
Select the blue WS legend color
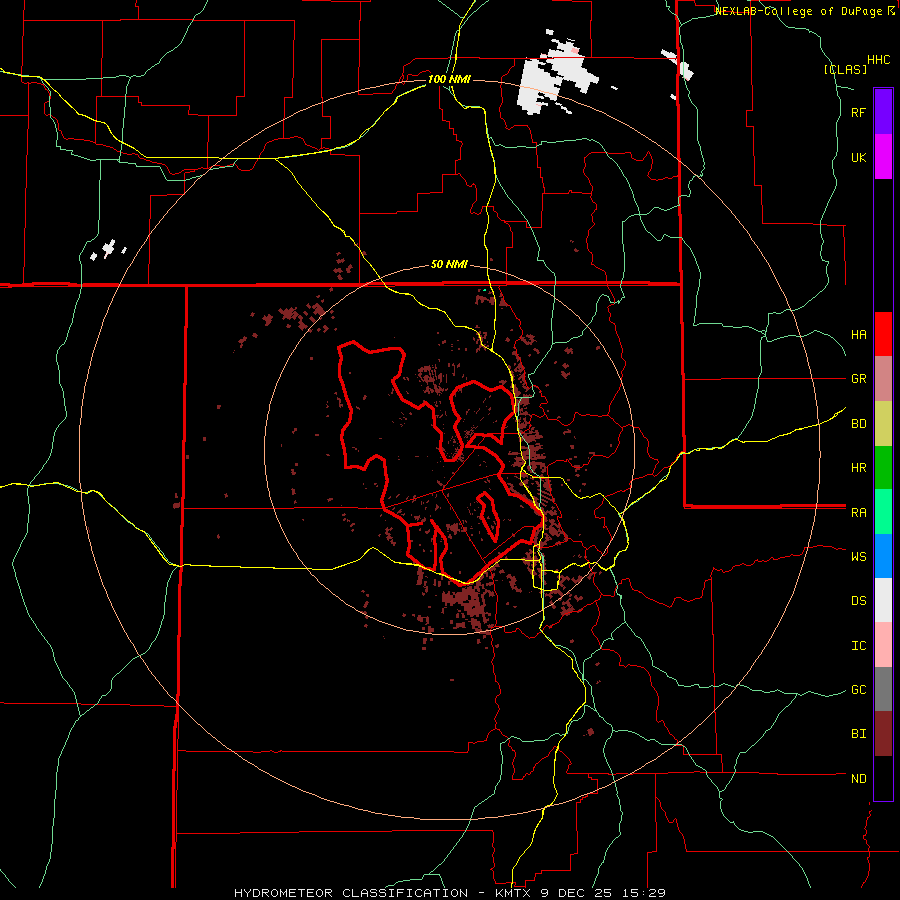(883, 556)
